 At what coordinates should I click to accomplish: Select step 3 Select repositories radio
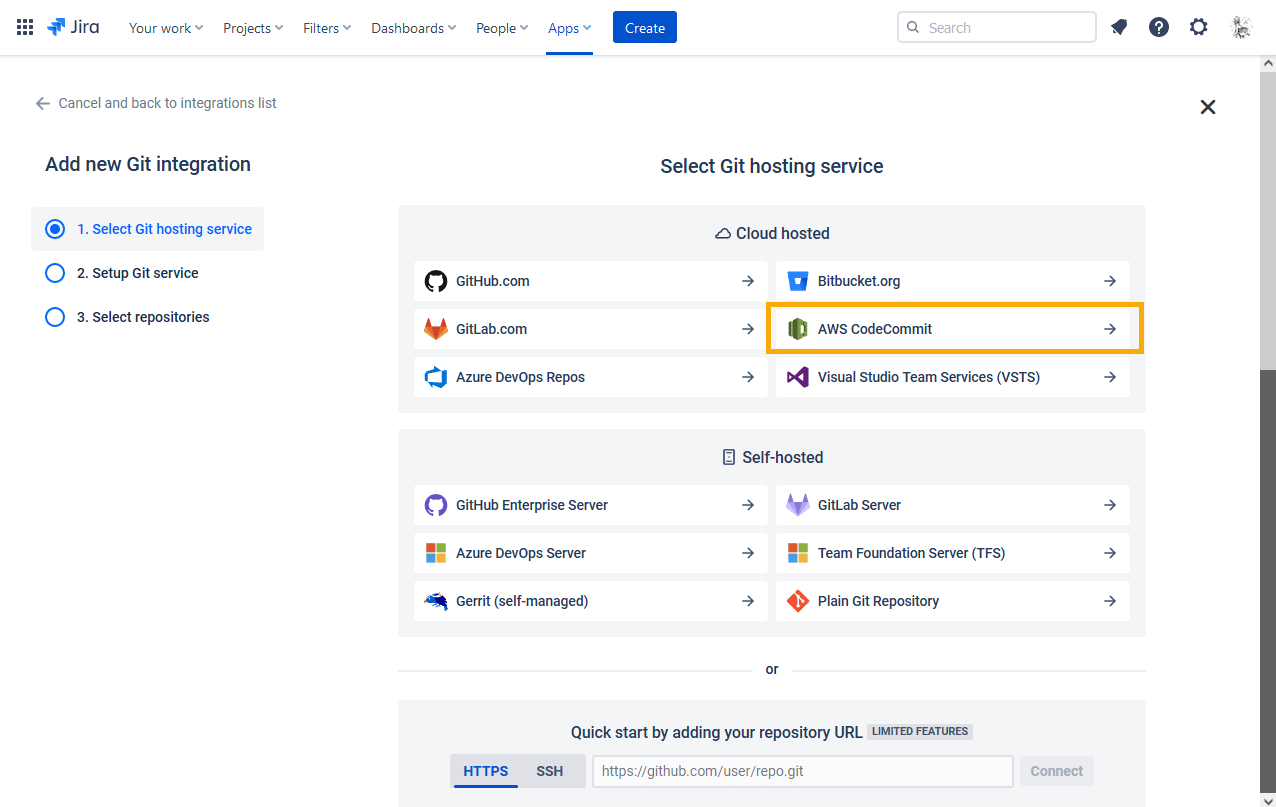click(x=55, y=317)
